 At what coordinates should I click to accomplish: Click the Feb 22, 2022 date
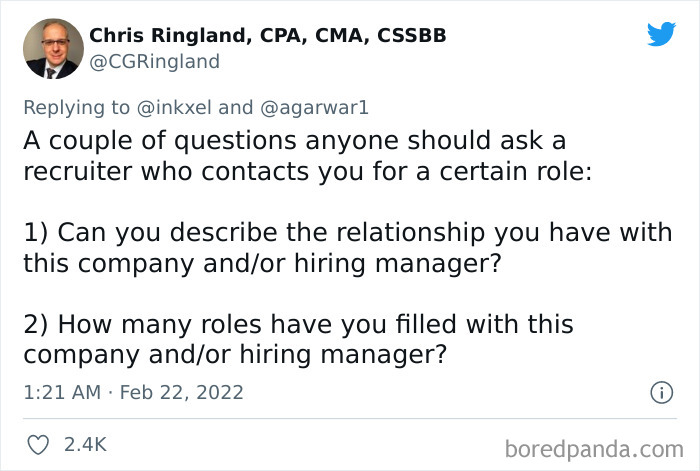pos(182,393)
